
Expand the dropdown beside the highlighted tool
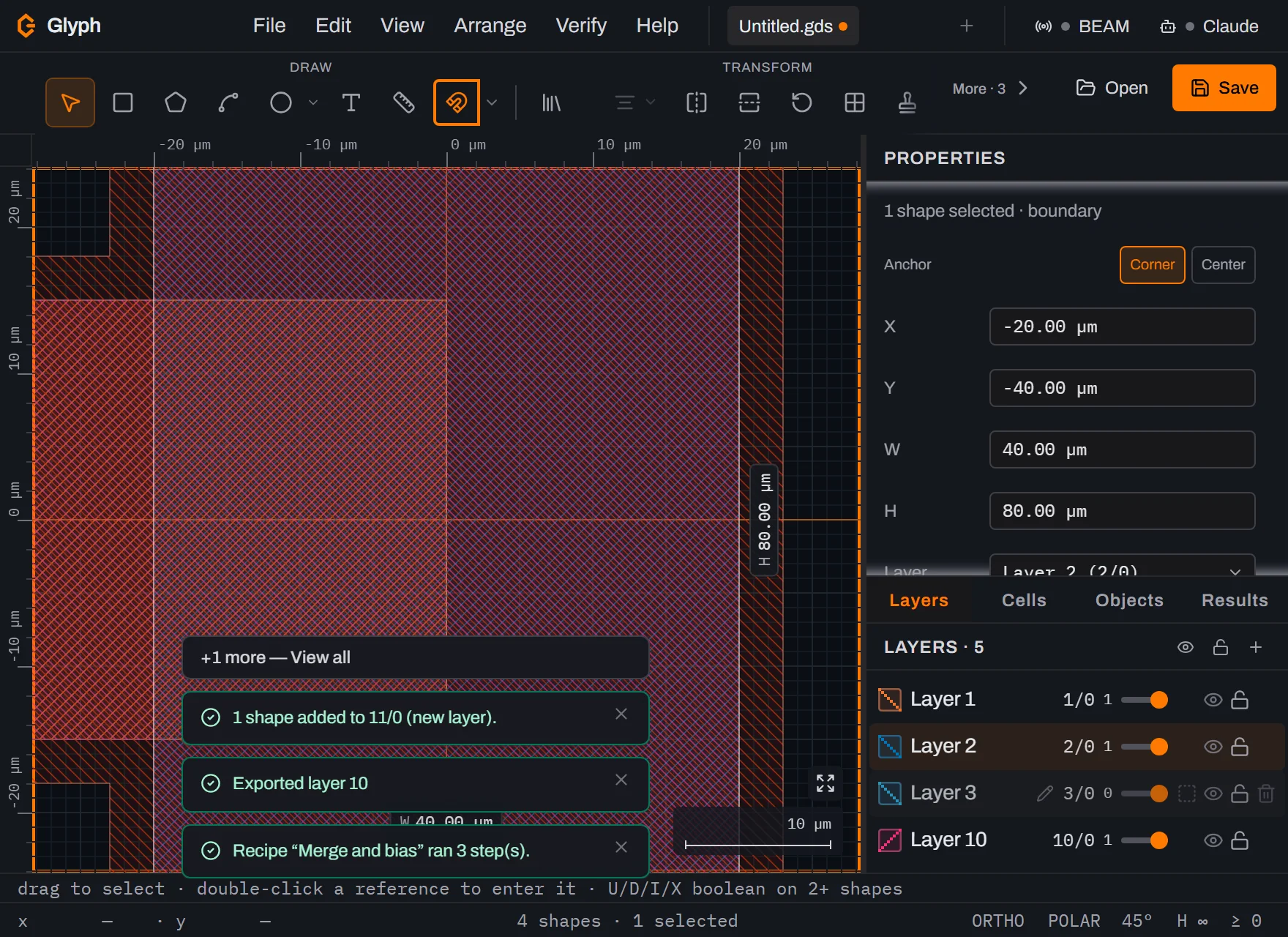tap(493, 102)
